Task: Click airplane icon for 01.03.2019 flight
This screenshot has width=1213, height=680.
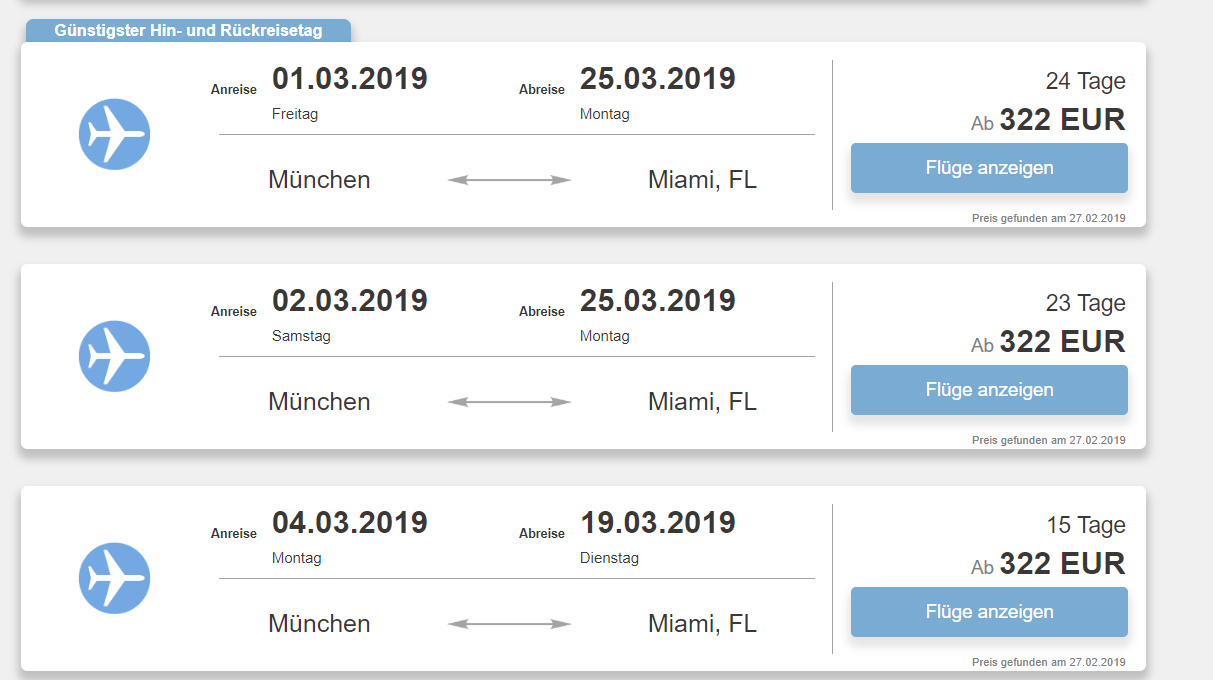Action: (x=114, y=134)
